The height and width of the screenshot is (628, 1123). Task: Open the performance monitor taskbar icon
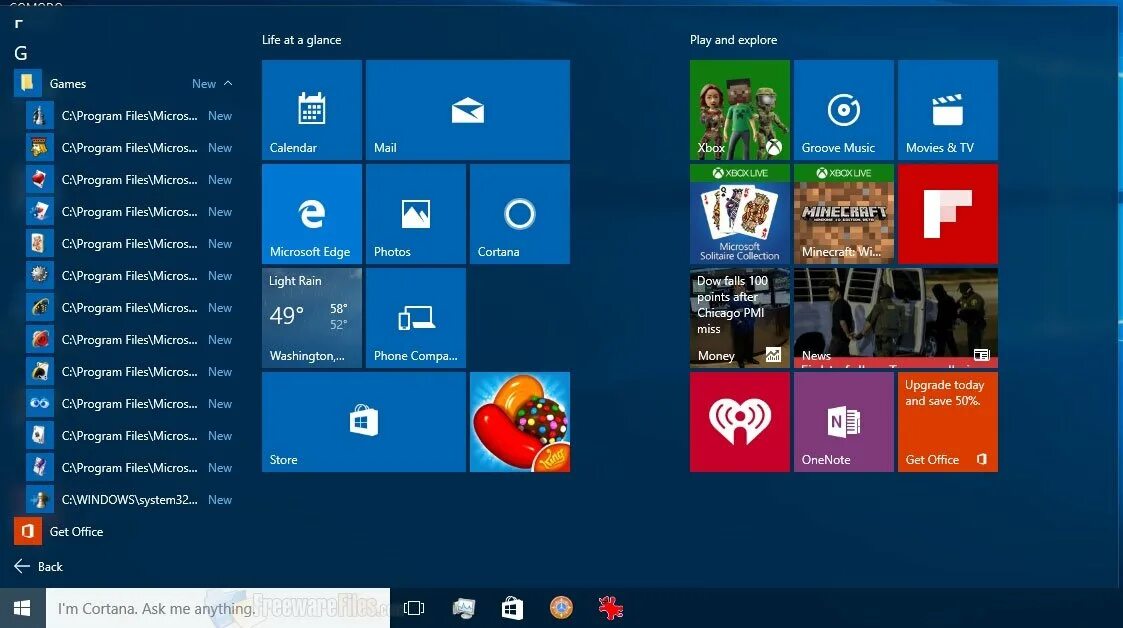pyautogui.click(x=463, y=608)
